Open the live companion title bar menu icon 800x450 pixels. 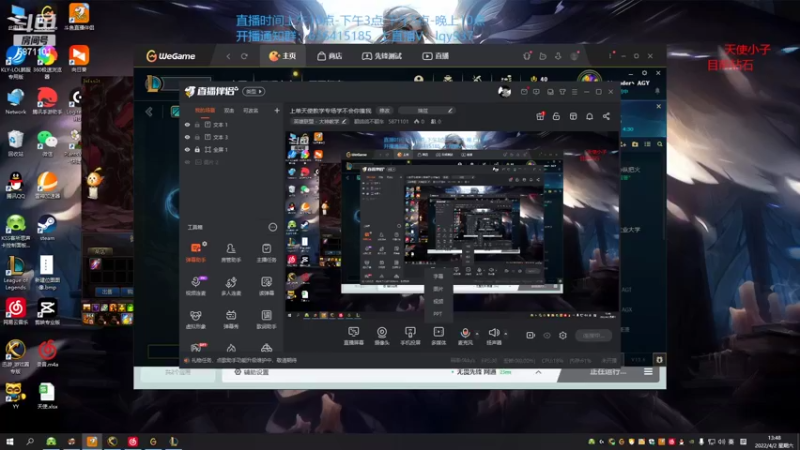pyautogui.click(x=574, y=92)
